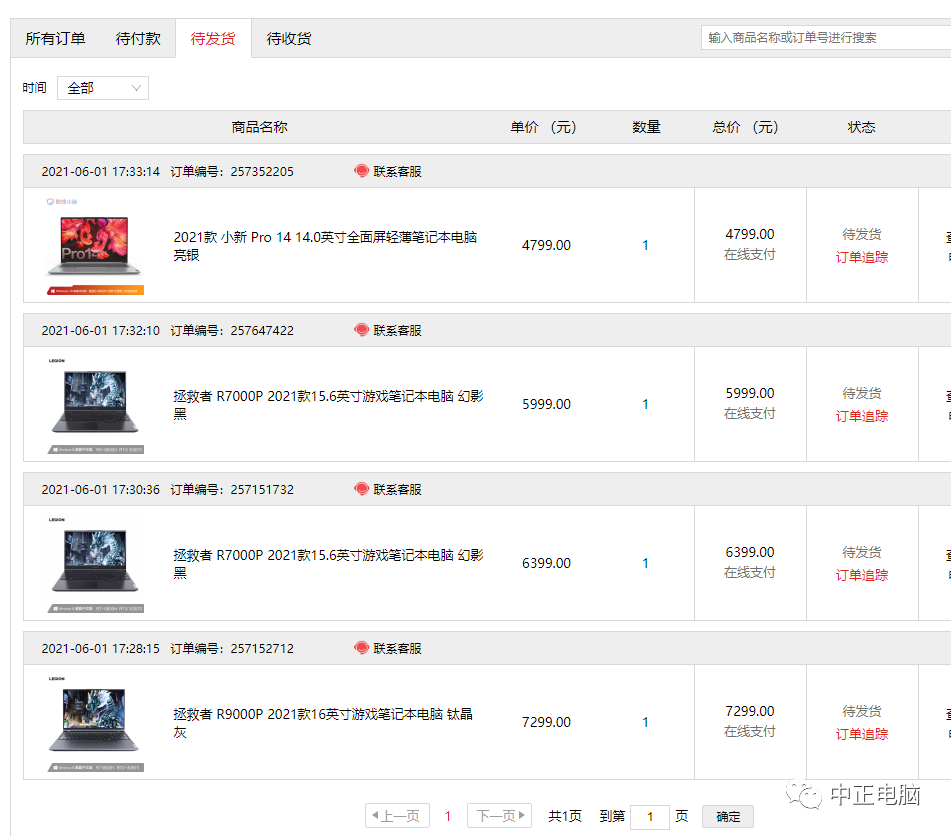Go to next page with 下一页
This screenshot has width=951, height=836.
click(499, 816)
